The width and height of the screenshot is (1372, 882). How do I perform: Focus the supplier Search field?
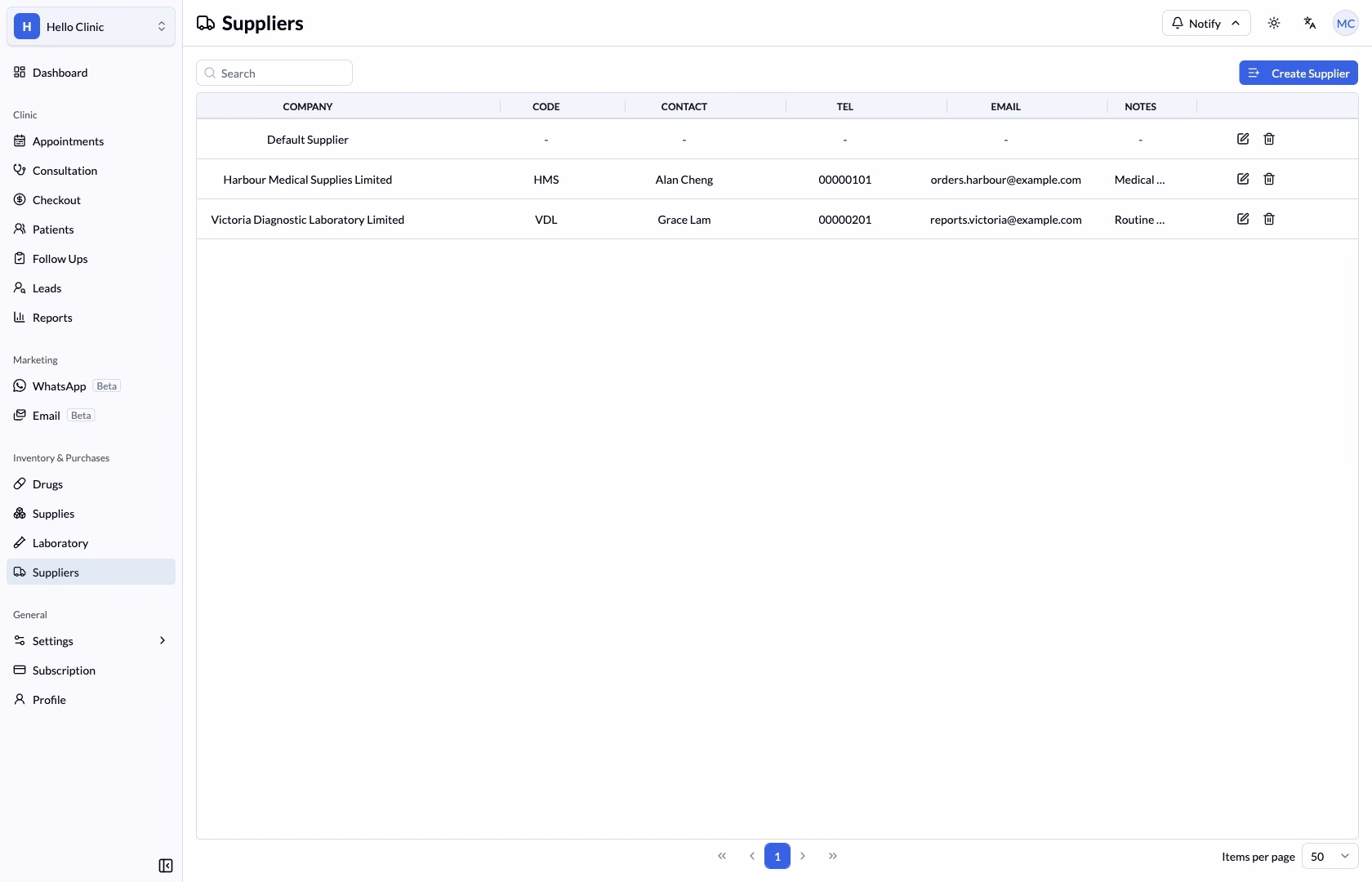(x=274, y=73)
